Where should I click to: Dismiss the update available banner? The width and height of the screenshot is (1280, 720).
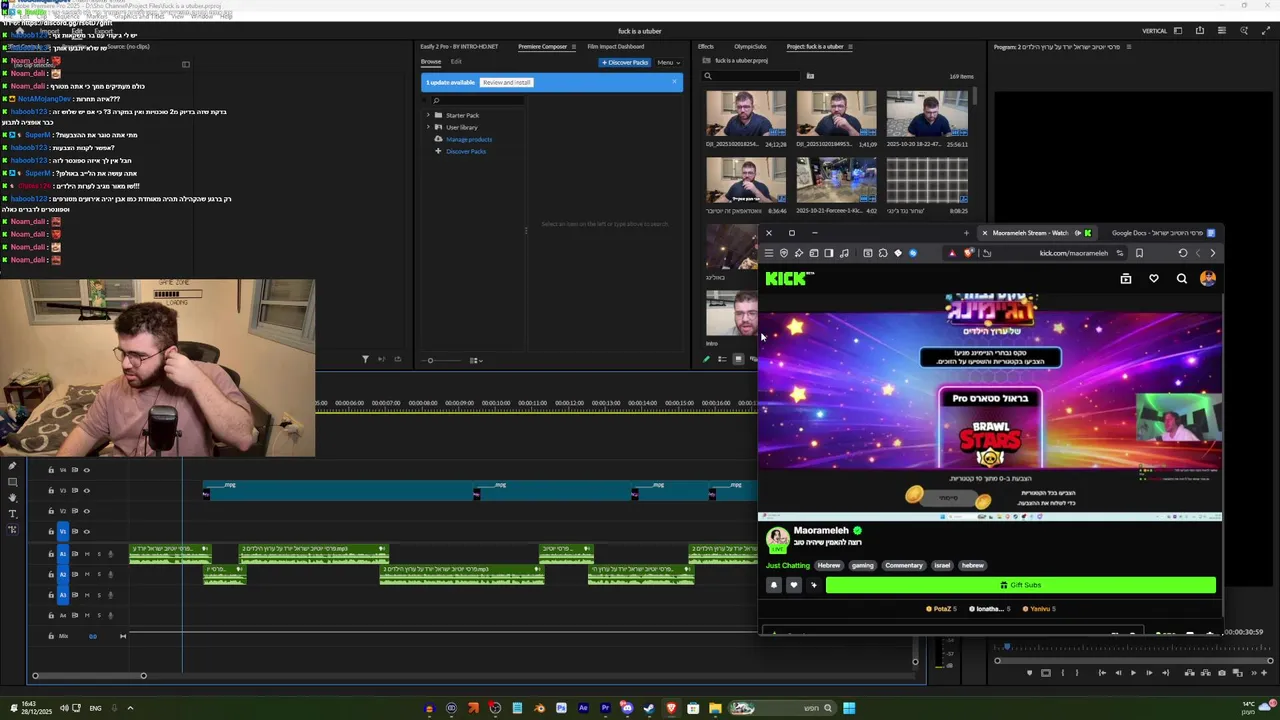point(674,82)
